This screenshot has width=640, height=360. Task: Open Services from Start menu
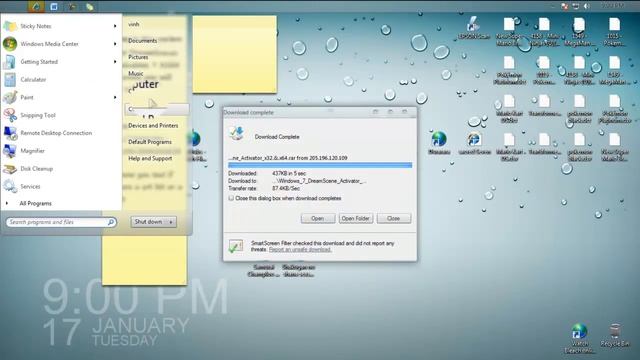[30, 187]
